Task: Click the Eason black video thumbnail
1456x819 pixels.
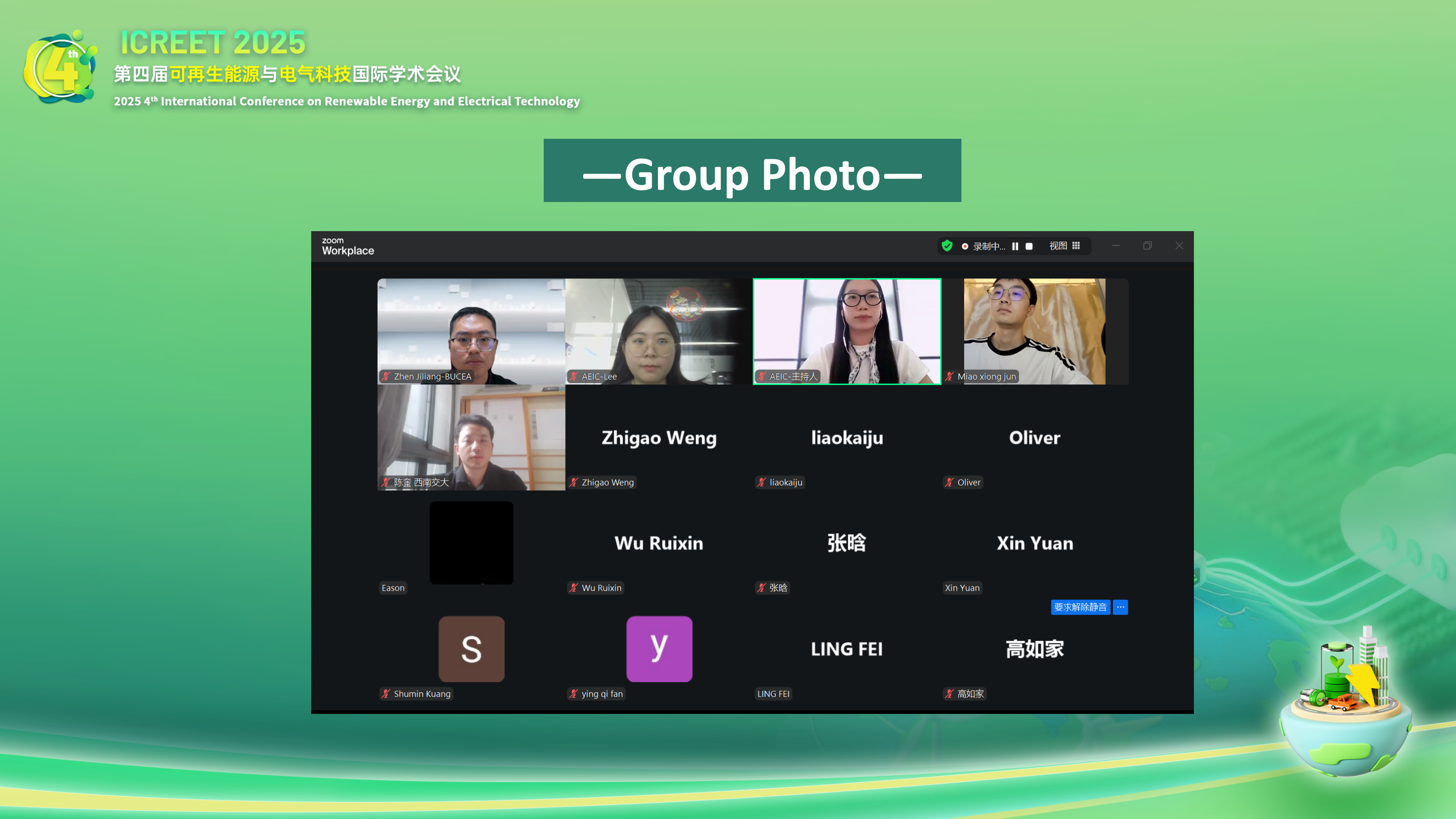Action: [471, 543]
